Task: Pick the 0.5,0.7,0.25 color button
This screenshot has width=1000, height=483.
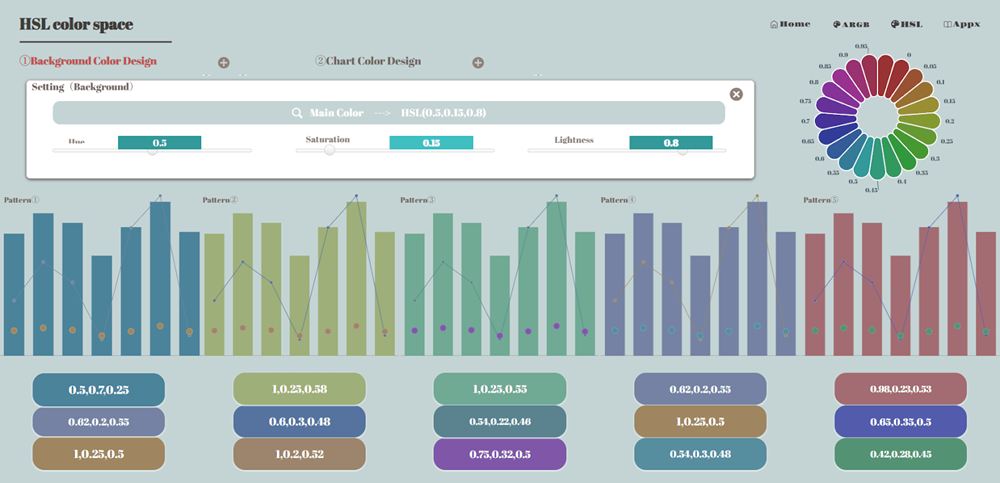Action: click(99, 389)
